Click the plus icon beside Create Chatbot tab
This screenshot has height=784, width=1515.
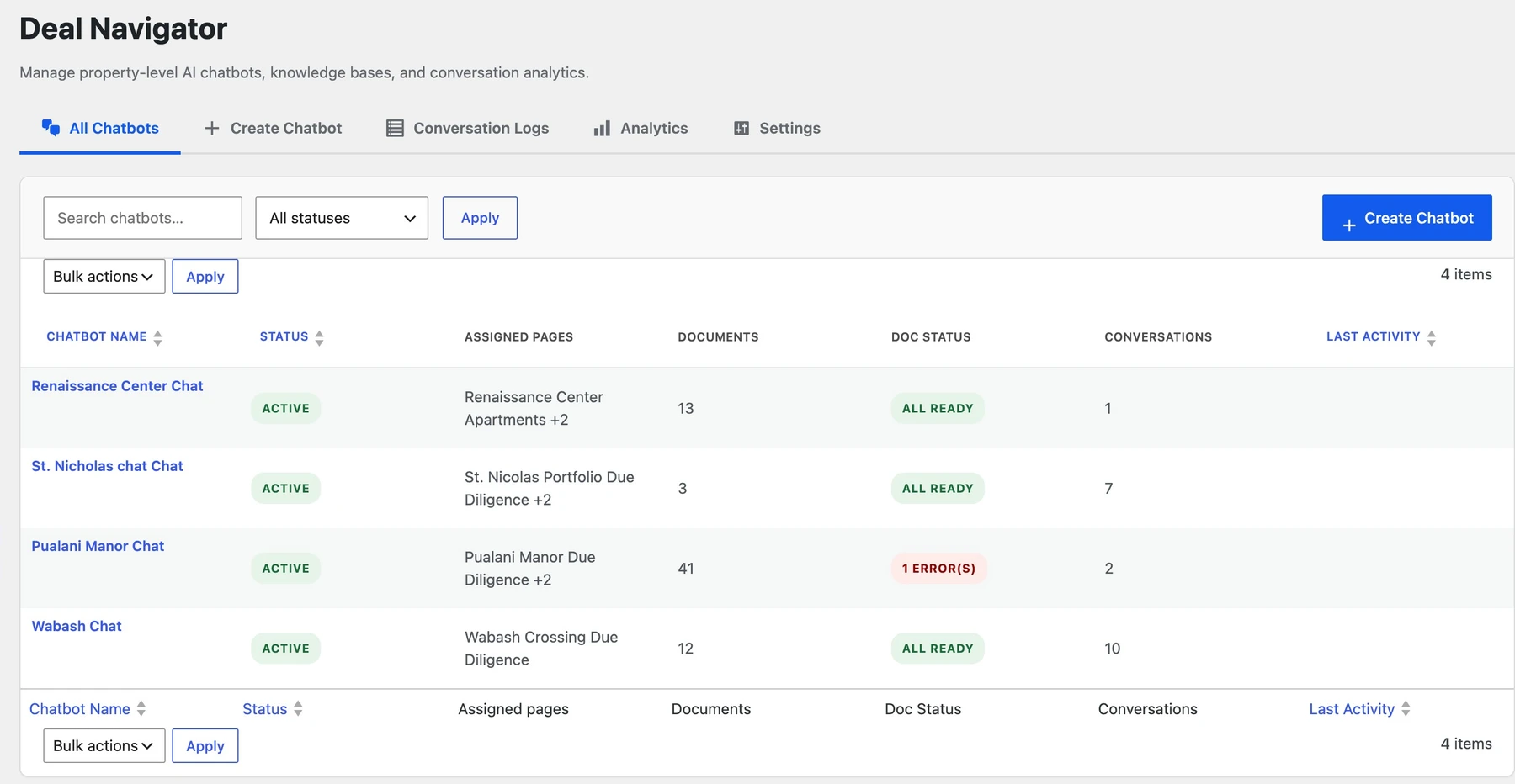coord(212,128)
